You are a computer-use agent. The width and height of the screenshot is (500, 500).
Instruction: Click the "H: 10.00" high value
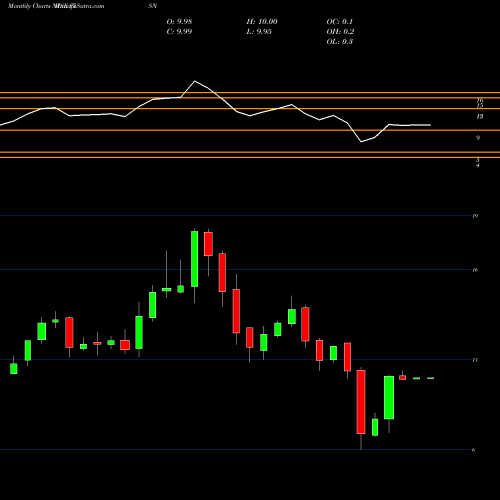point(262,22)
